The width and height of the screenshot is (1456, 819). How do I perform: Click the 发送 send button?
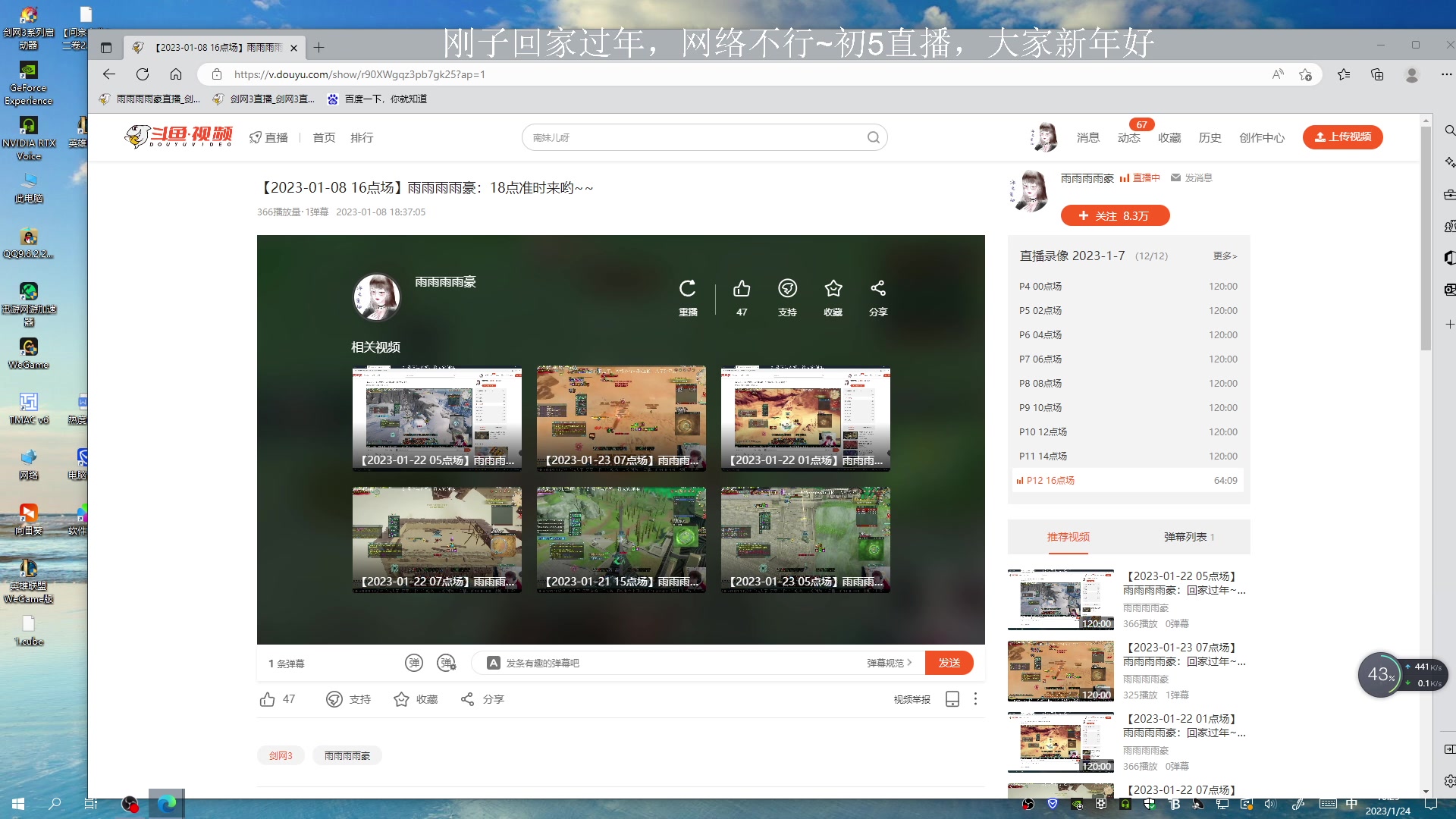tap(949, 663)
